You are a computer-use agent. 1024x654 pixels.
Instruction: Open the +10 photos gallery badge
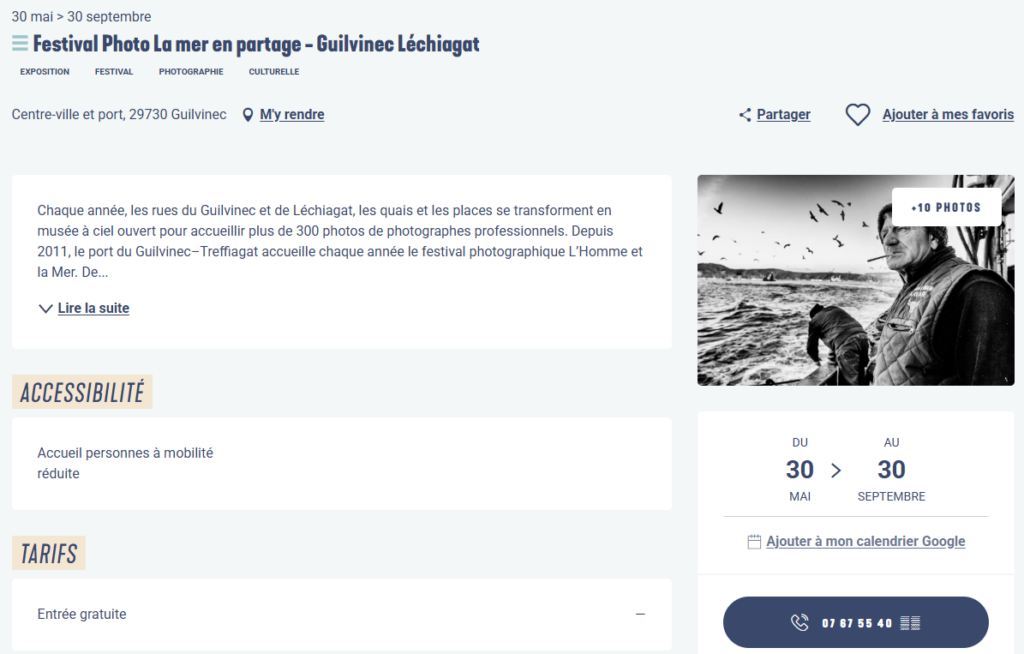click(x=946, y=208)
